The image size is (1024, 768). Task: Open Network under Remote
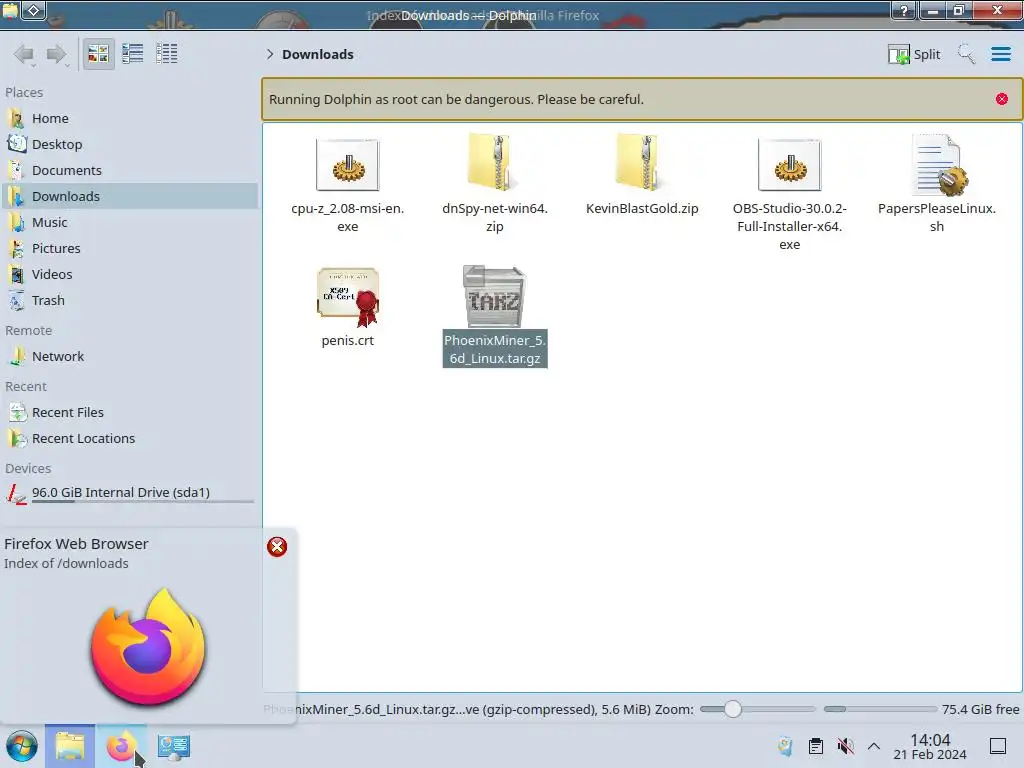[131, 357]
